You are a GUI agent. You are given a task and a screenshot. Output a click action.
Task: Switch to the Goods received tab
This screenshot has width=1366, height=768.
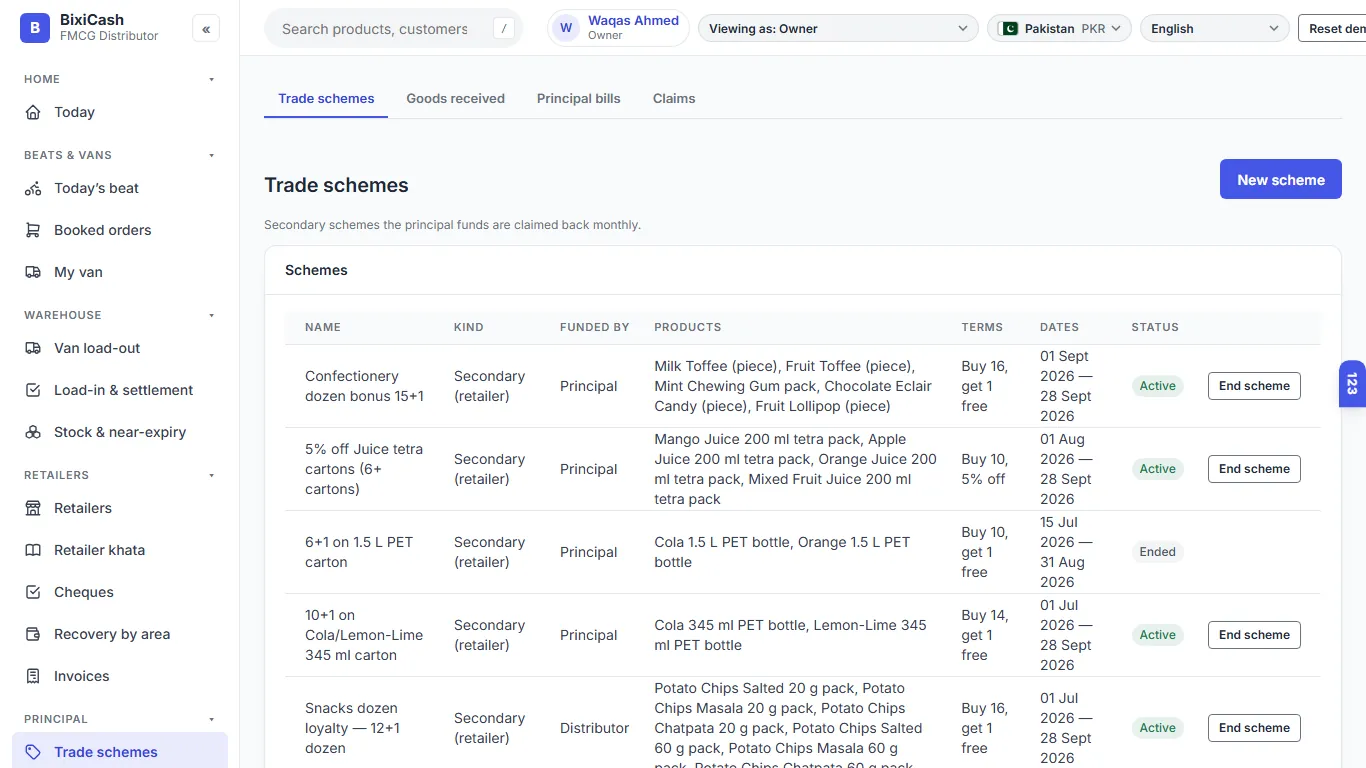455,98
